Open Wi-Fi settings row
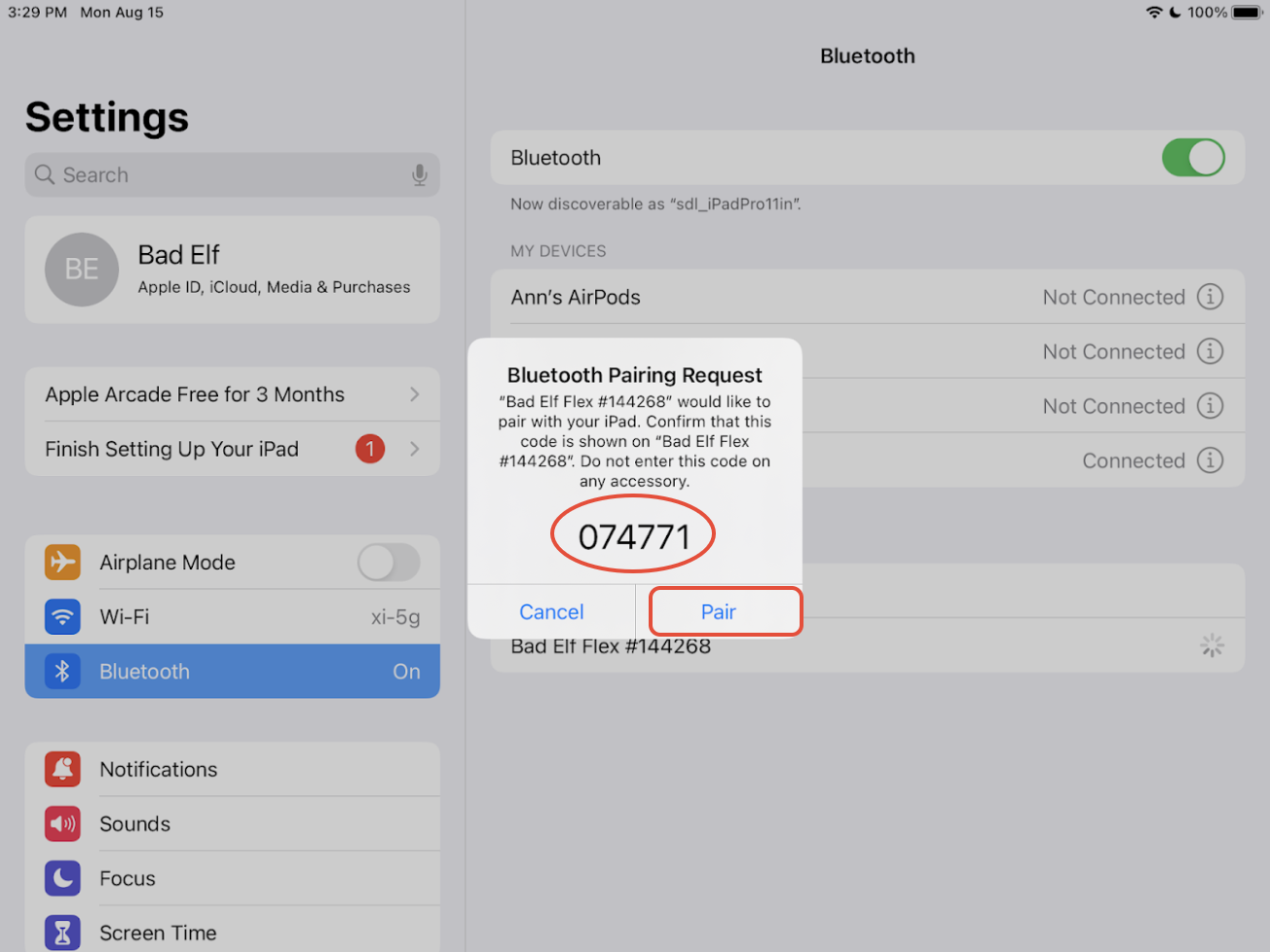 coord(232,617)
